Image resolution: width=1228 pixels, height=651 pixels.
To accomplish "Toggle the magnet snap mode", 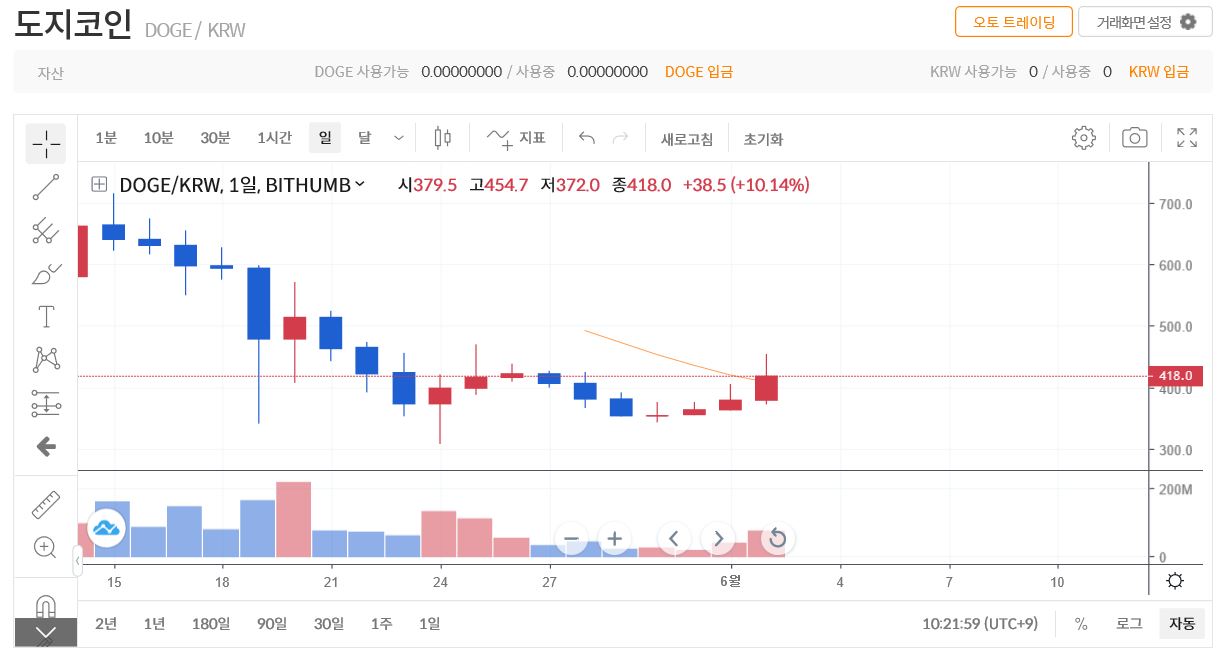I will [x=46, y=606].
